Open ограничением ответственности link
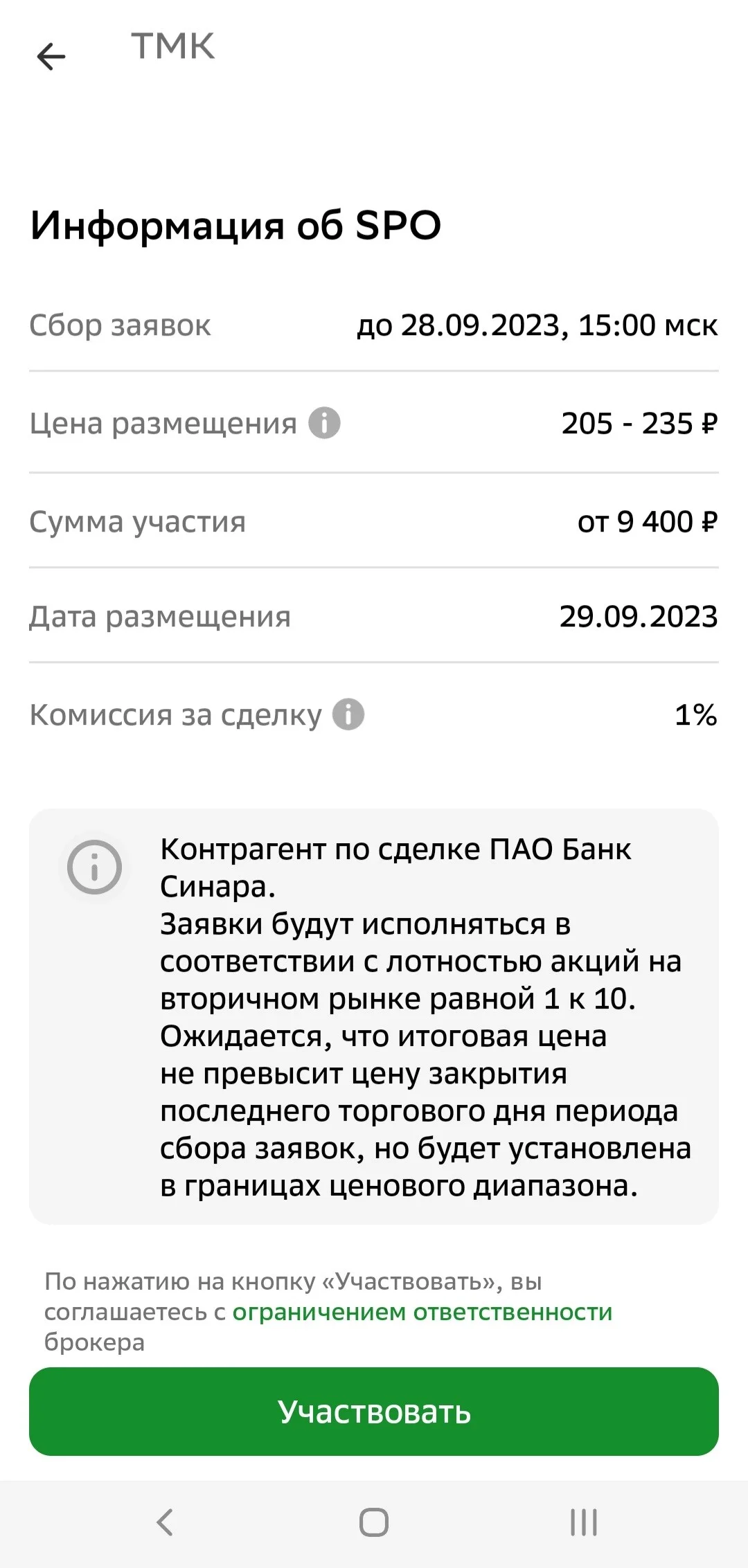Viewport: 748px width, 1568px height. point(422,1312)
